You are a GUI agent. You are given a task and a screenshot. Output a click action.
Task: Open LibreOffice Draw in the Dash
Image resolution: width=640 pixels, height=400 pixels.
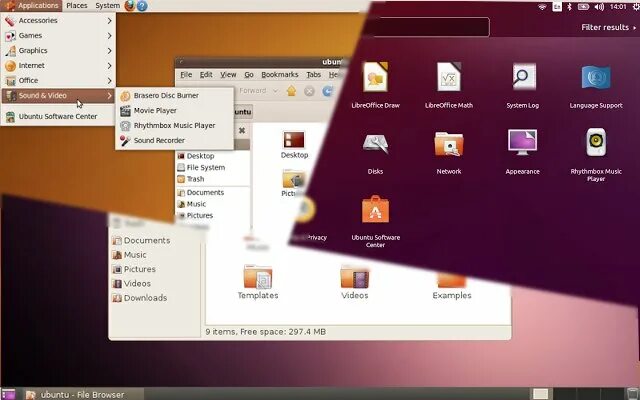pyautogui.click(x=375, y=85)
